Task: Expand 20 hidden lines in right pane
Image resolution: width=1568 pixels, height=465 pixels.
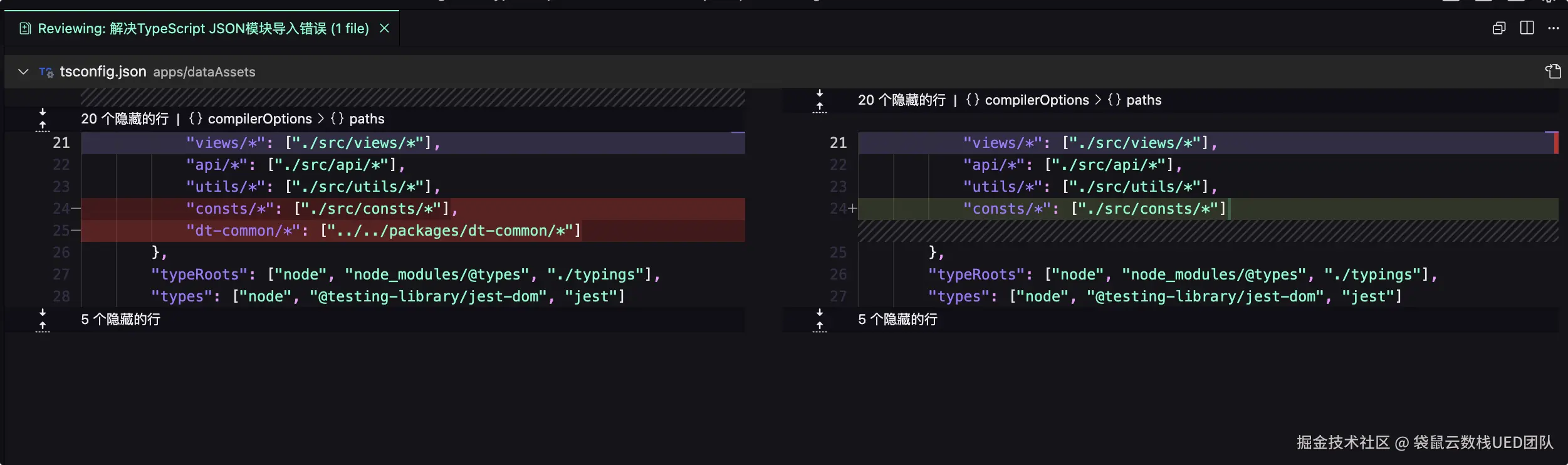Action: point(819,100)
